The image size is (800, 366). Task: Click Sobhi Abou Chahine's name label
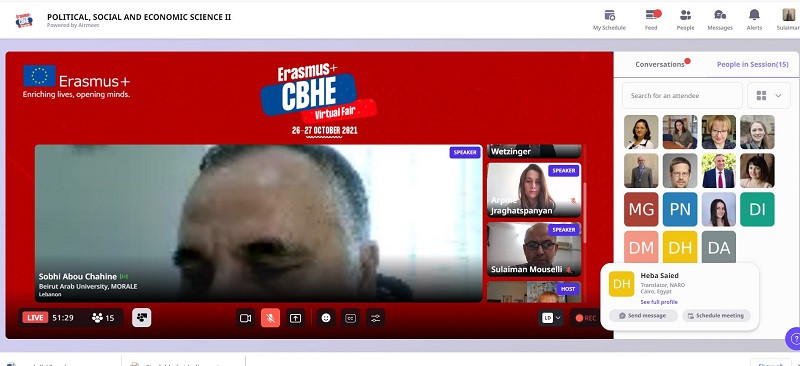[78, 276]
